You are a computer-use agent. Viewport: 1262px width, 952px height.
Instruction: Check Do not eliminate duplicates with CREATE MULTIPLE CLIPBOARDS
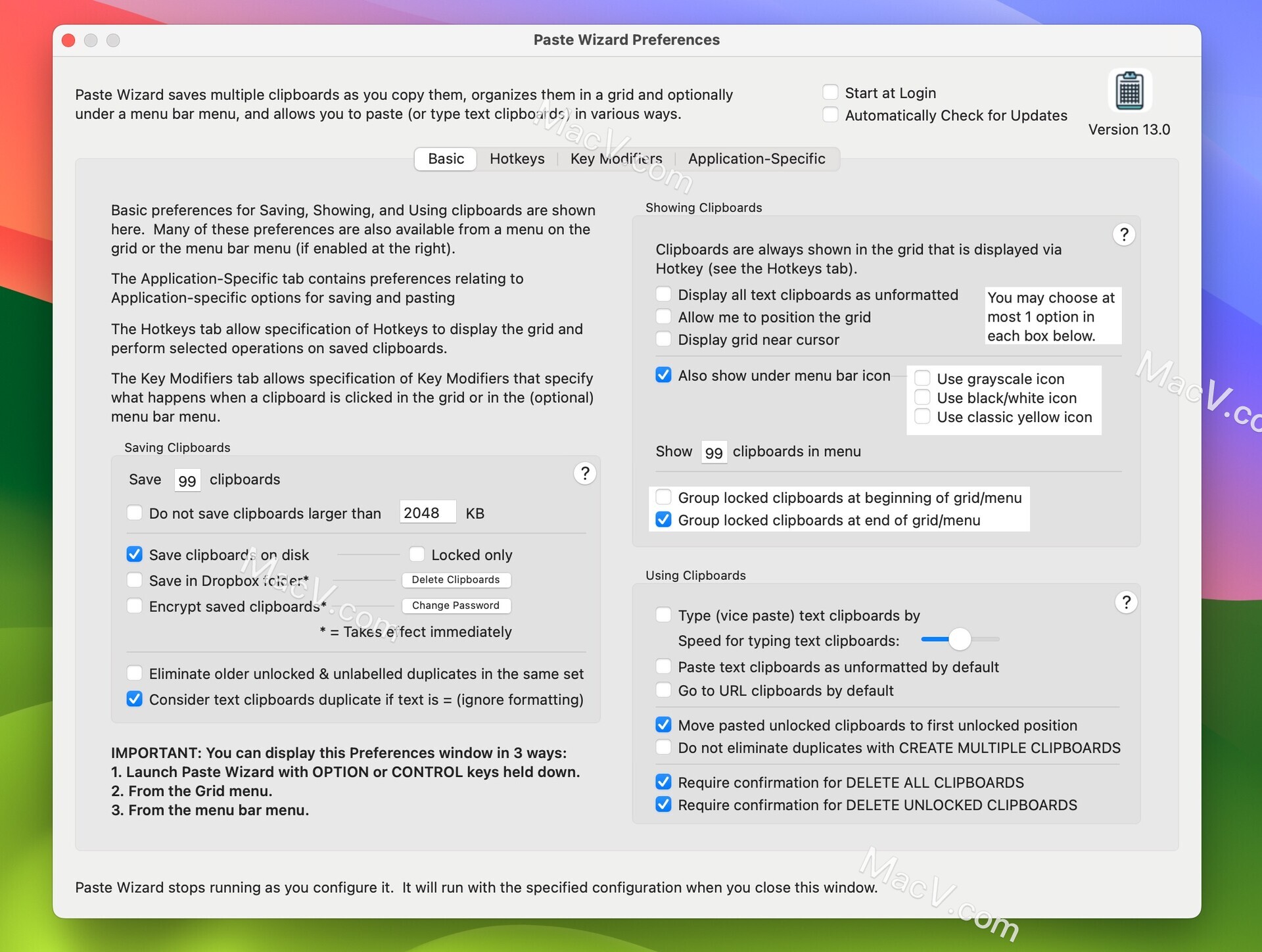click(664, 747)
